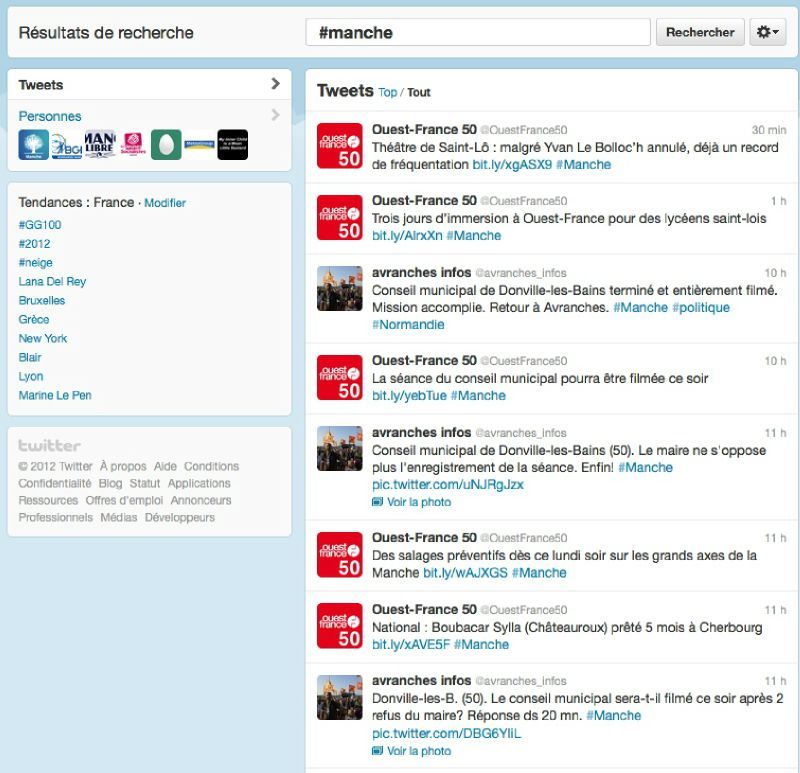Viewport: 800px width, 773px height.
Task: Click Ouest-France 50 avatar on Boubacar Sylla tweet
Action: 340,626
